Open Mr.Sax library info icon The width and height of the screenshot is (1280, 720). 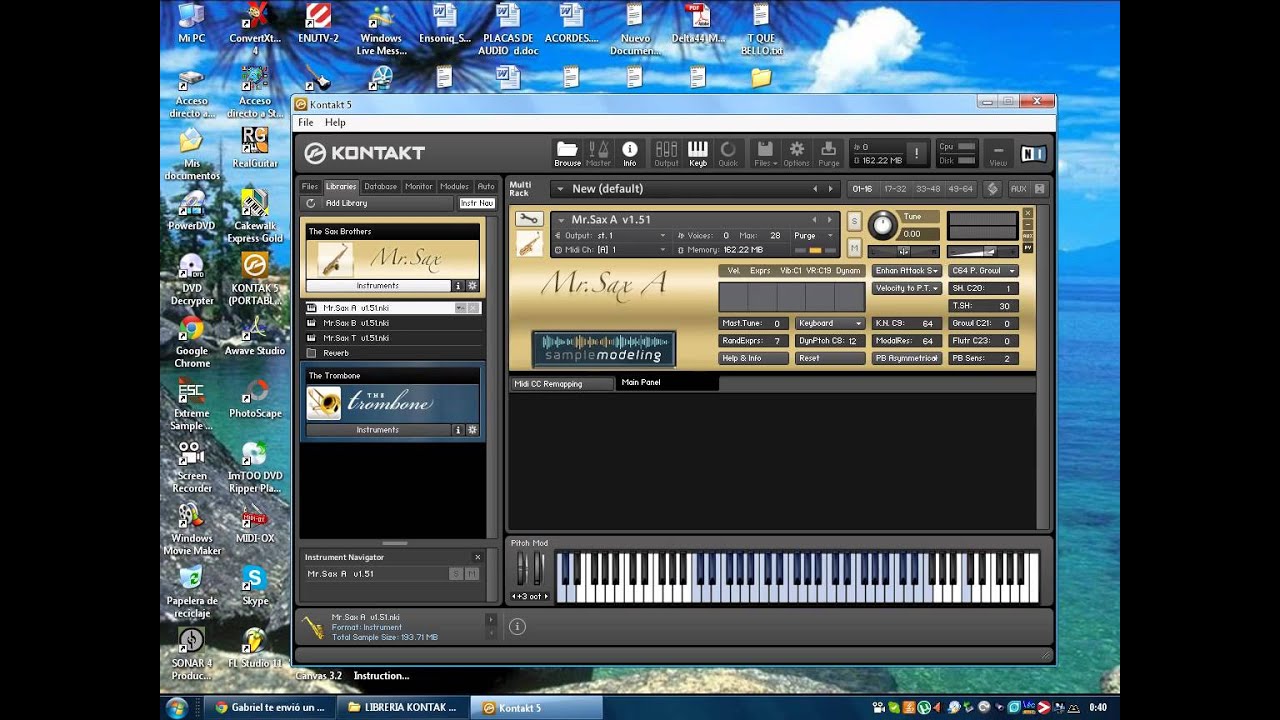[x=459, y=286]
